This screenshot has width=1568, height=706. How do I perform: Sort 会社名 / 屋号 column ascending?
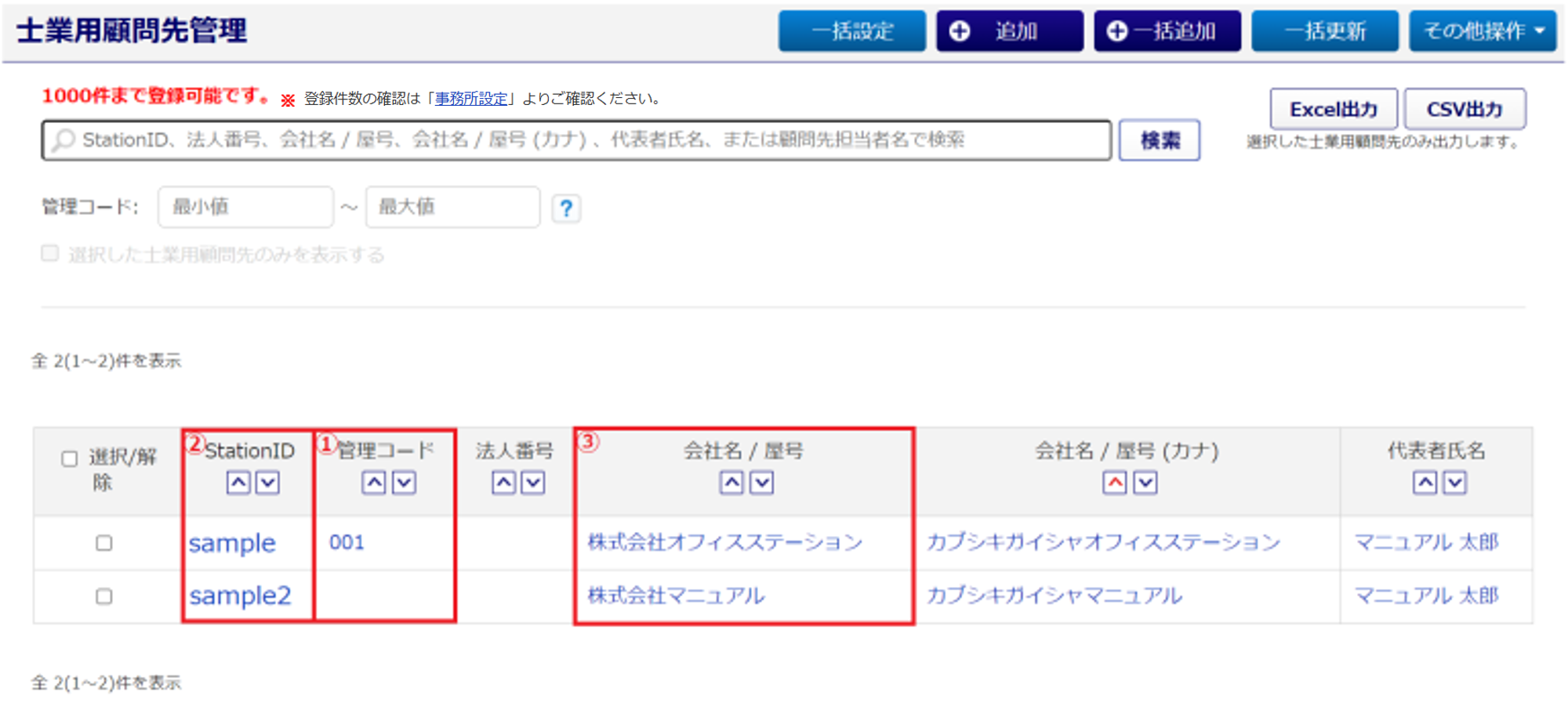point(732,483)
